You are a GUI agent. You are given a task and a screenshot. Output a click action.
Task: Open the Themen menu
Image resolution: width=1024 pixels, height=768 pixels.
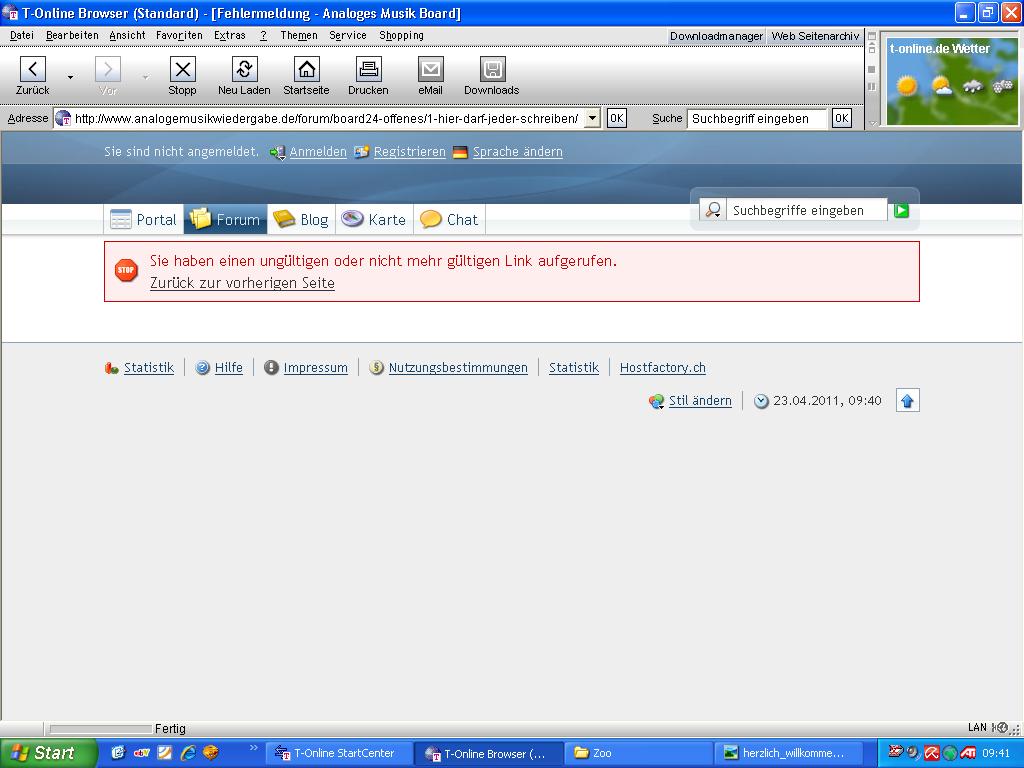coord(299,35)
